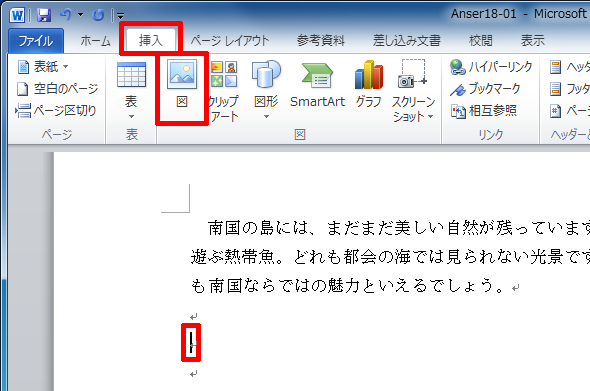Click the 図形 shapes icon
The height and width of the screenshot is (391, 590).
266,74
